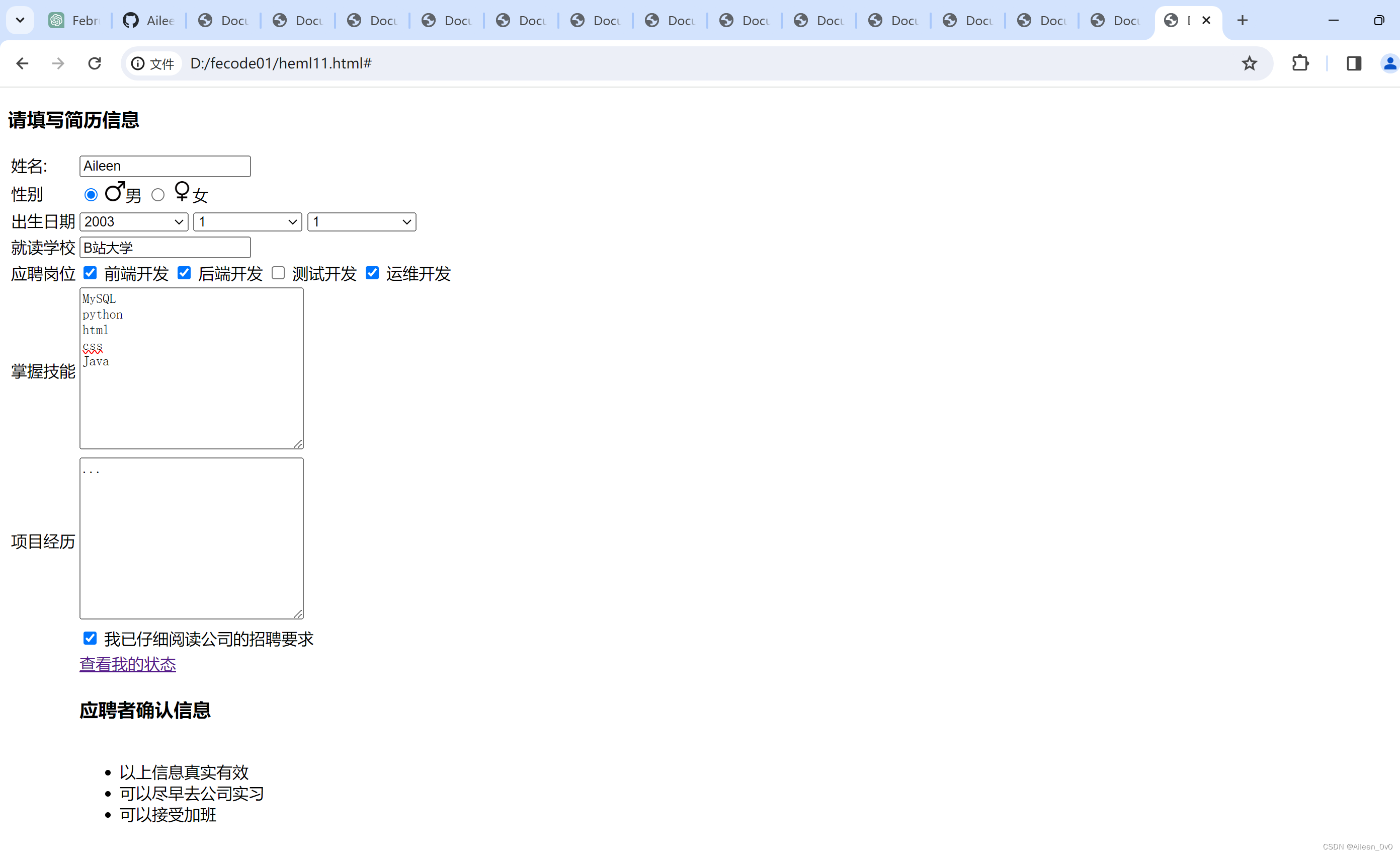Open the extensions puzzle icon
The image size is (1400, 855).
(1300, 63)
